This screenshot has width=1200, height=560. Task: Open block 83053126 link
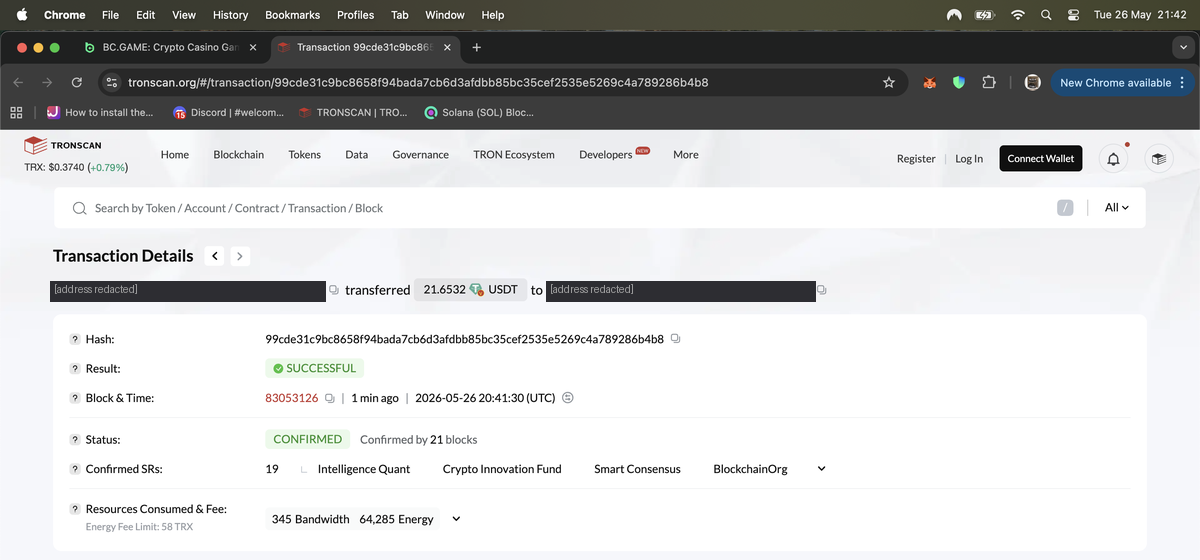click(291, 398)
